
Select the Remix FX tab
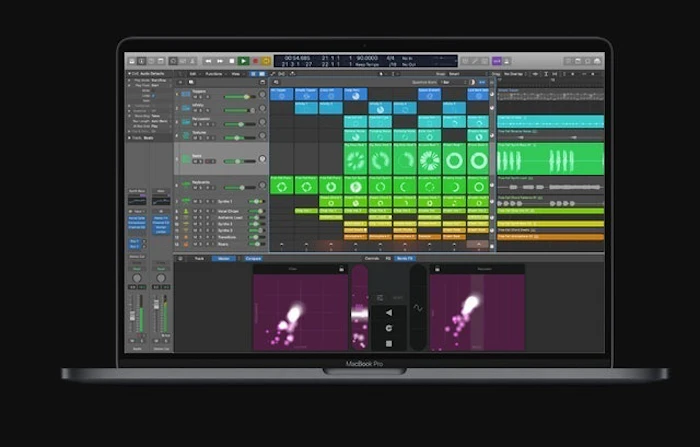[405, 259]
